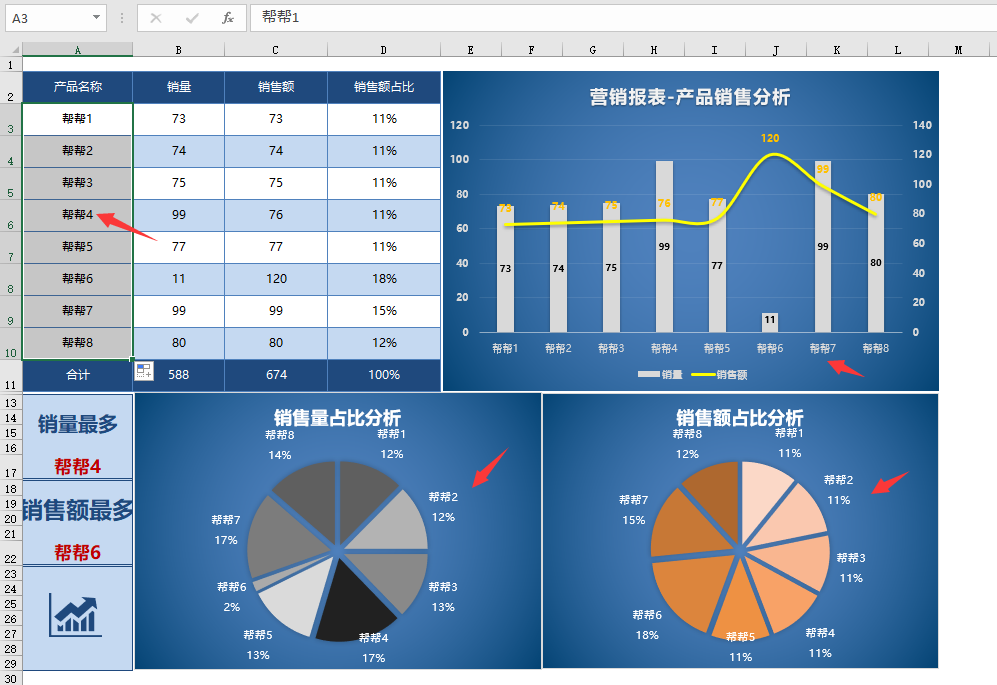Image resolution: width=997 pixels, height=685 pixels.
Task: Click the Quick Analysis icon below the table
Action: [x=144, y=371]
